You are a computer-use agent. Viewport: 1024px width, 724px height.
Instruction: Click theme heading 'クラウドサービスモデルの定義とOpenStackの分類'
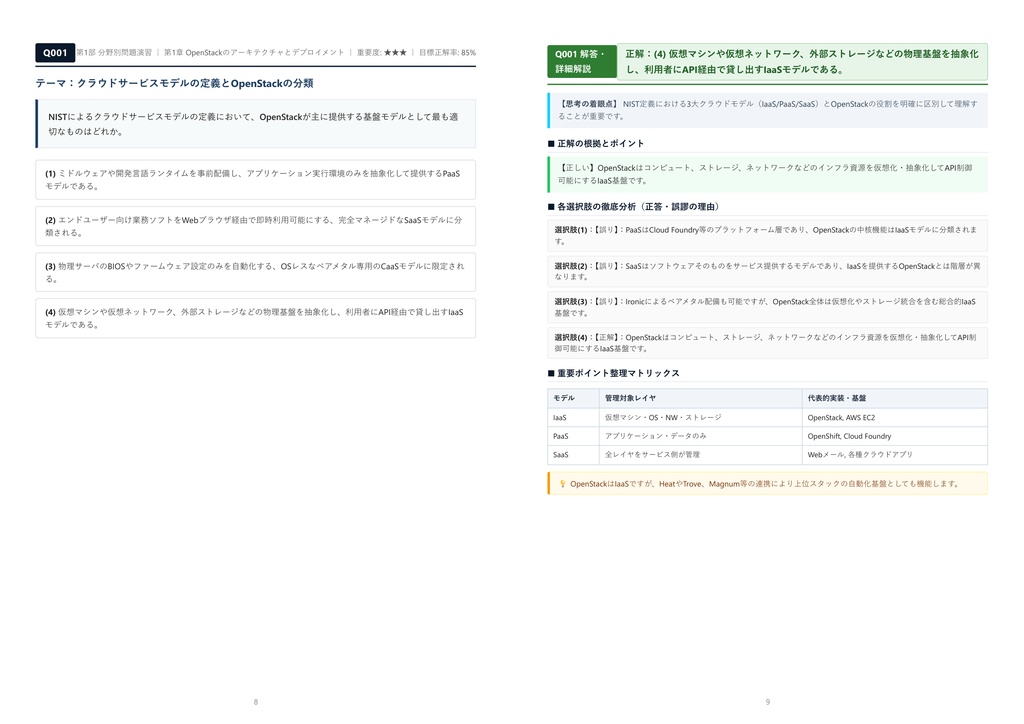pos(195,83)
